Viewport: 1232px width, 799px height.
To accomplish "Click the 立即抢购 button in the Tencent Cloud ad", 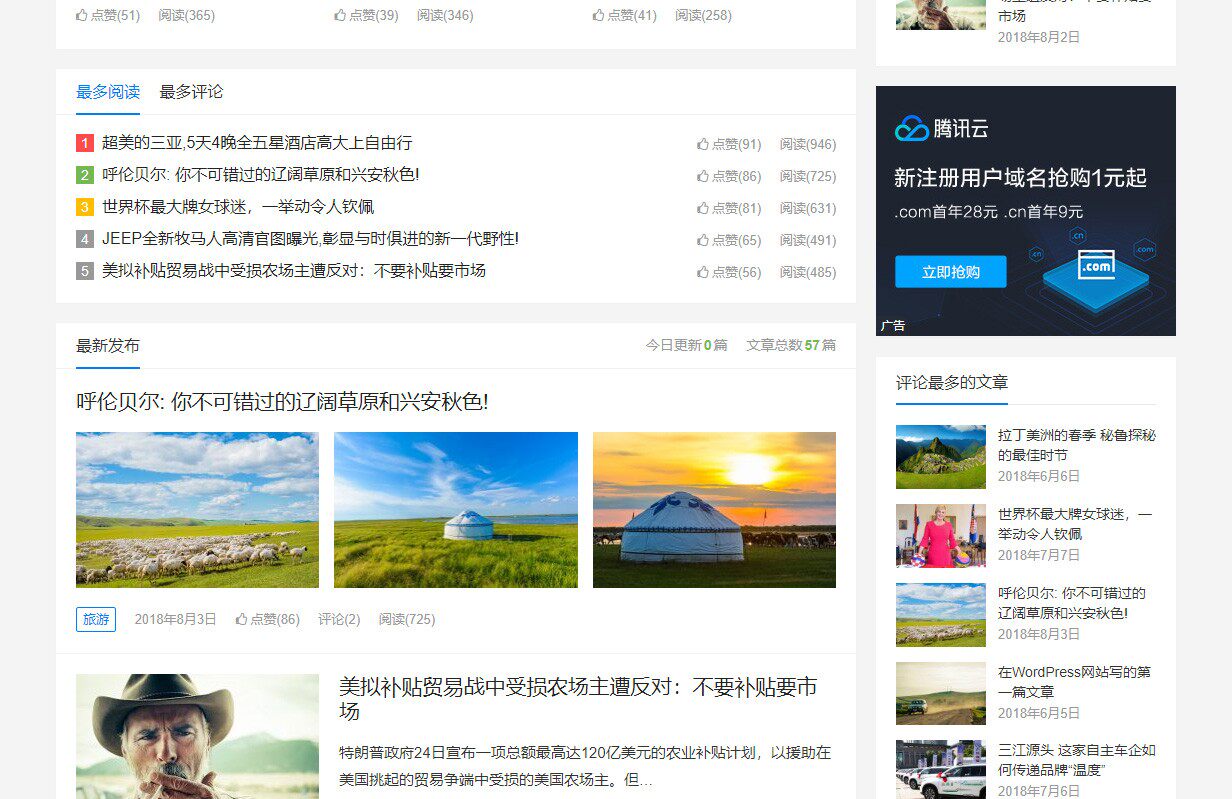I will coord(949,272).
